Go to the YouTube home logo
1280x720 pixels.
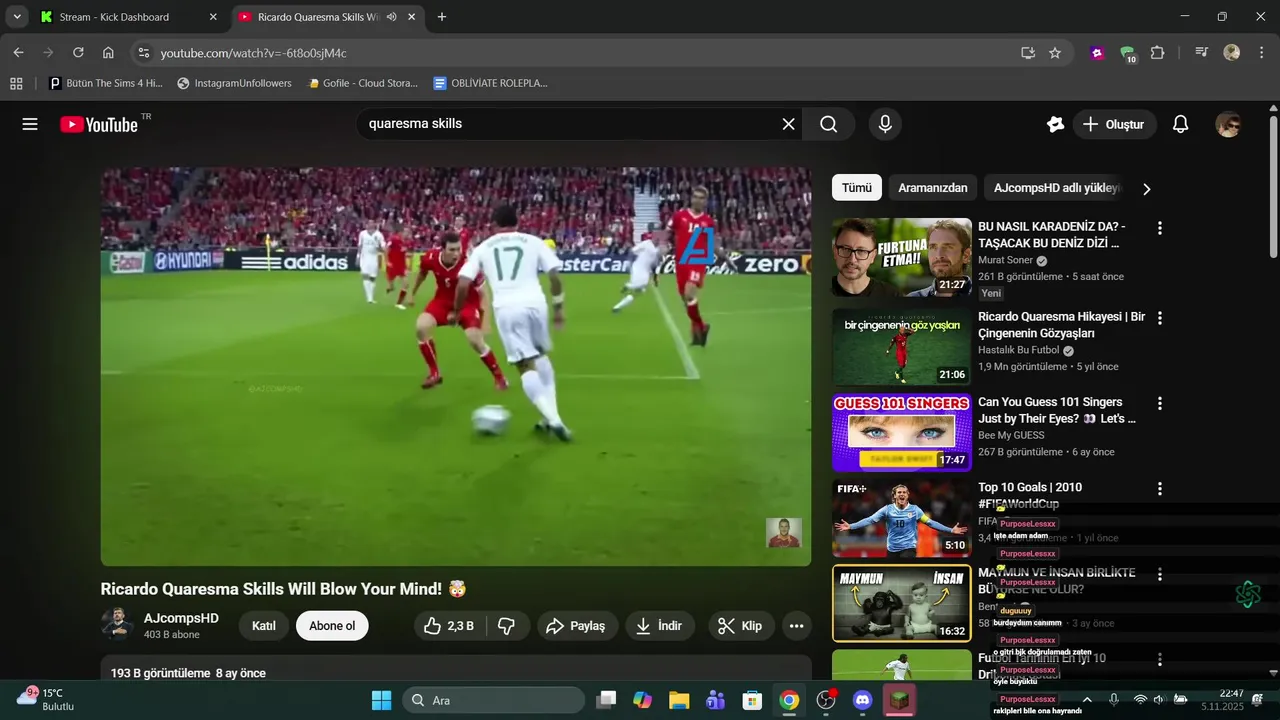coord(99,124)
